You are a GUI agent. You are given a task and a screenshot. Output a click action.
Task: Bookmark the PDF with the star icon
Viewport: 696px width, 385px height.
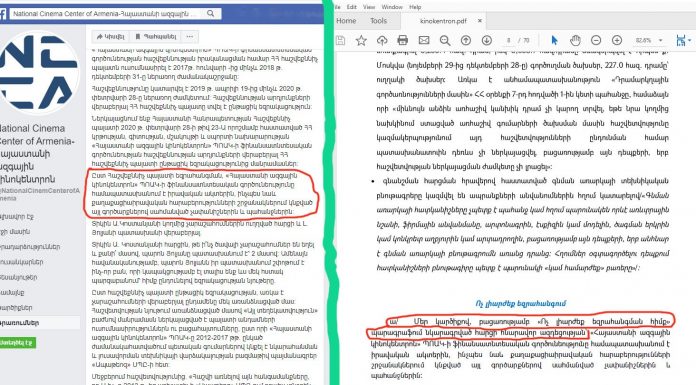coord(361,40)
